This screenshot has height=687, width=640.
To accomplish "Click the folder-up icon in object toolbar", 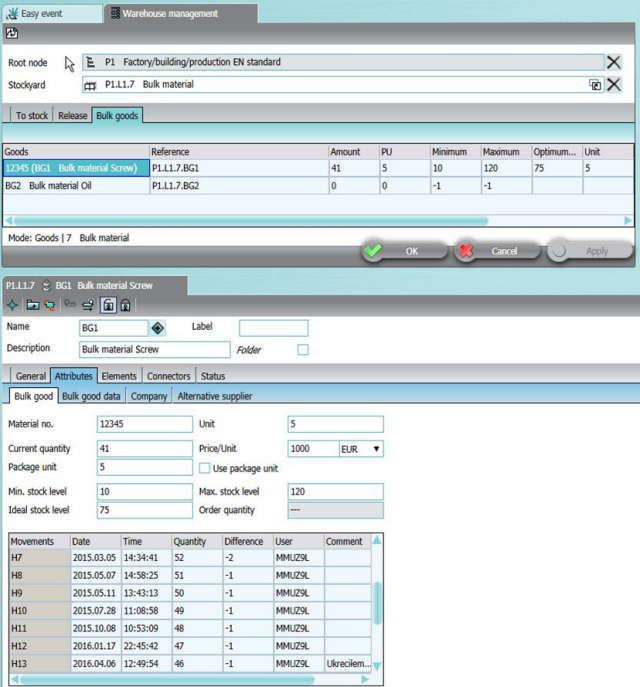I will pos(33,305).
